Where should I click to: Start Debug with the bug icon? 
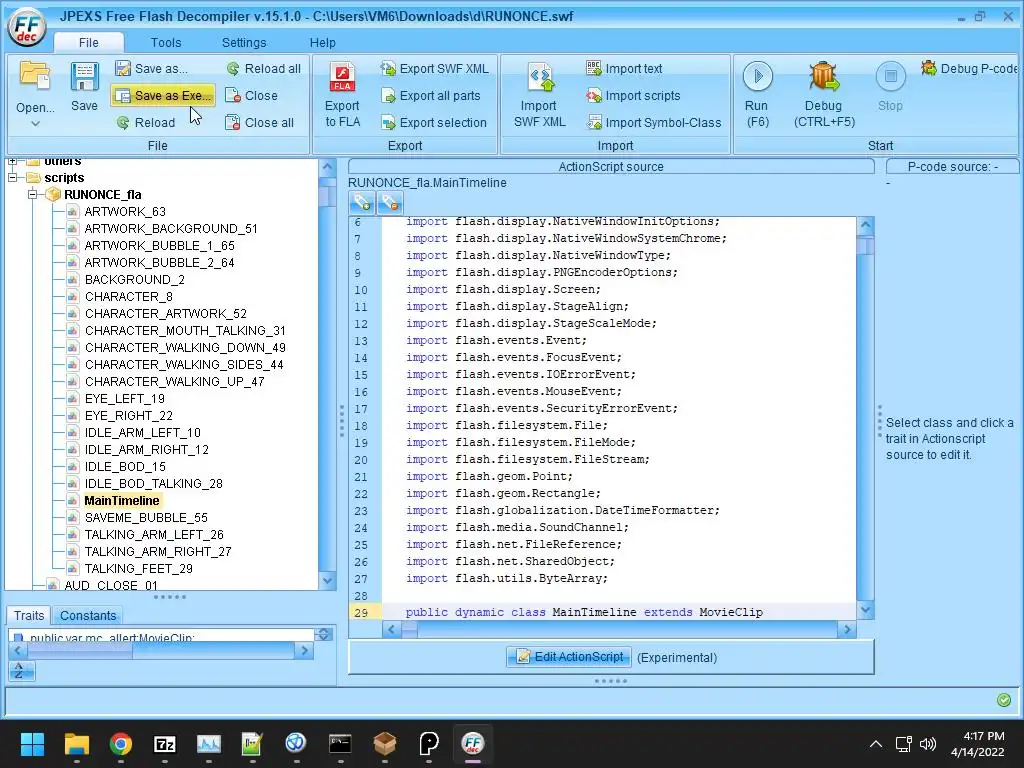point(824,77)
